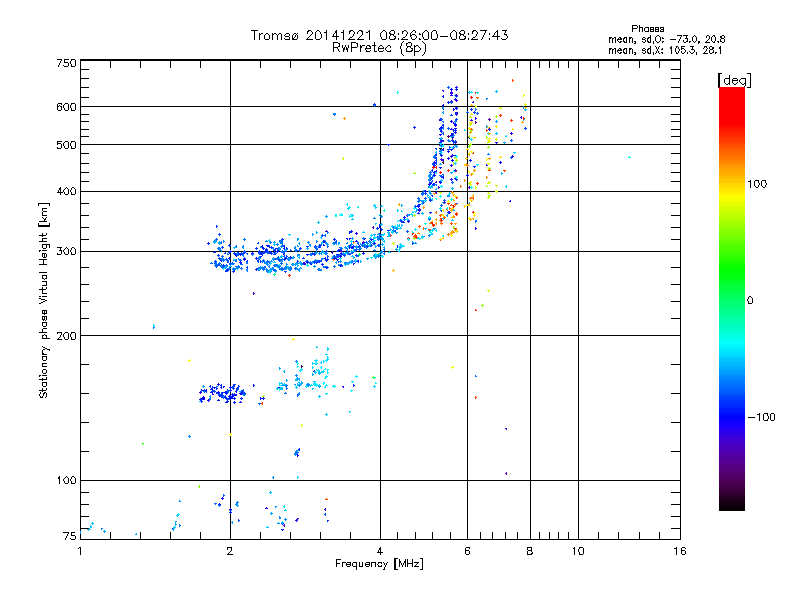
Task: Click the x-axis label '4'
Action: pos(380,551)
